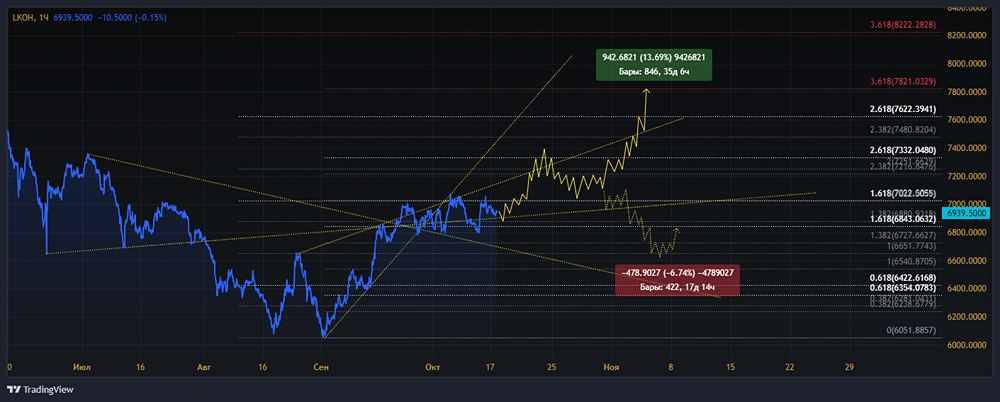Click the 17 date label on the time axis
This screenshot has width=1000, height=402.
[x=492, y=367]
